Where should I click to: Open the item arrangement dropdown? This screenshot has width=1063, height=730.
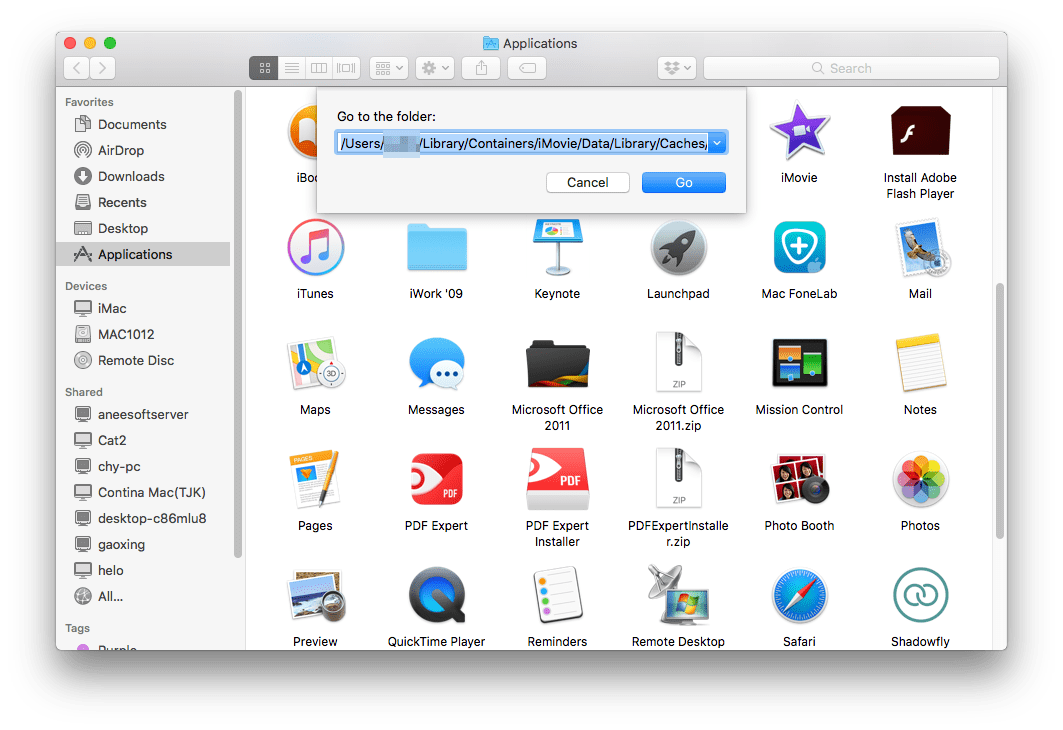(388, 68)
